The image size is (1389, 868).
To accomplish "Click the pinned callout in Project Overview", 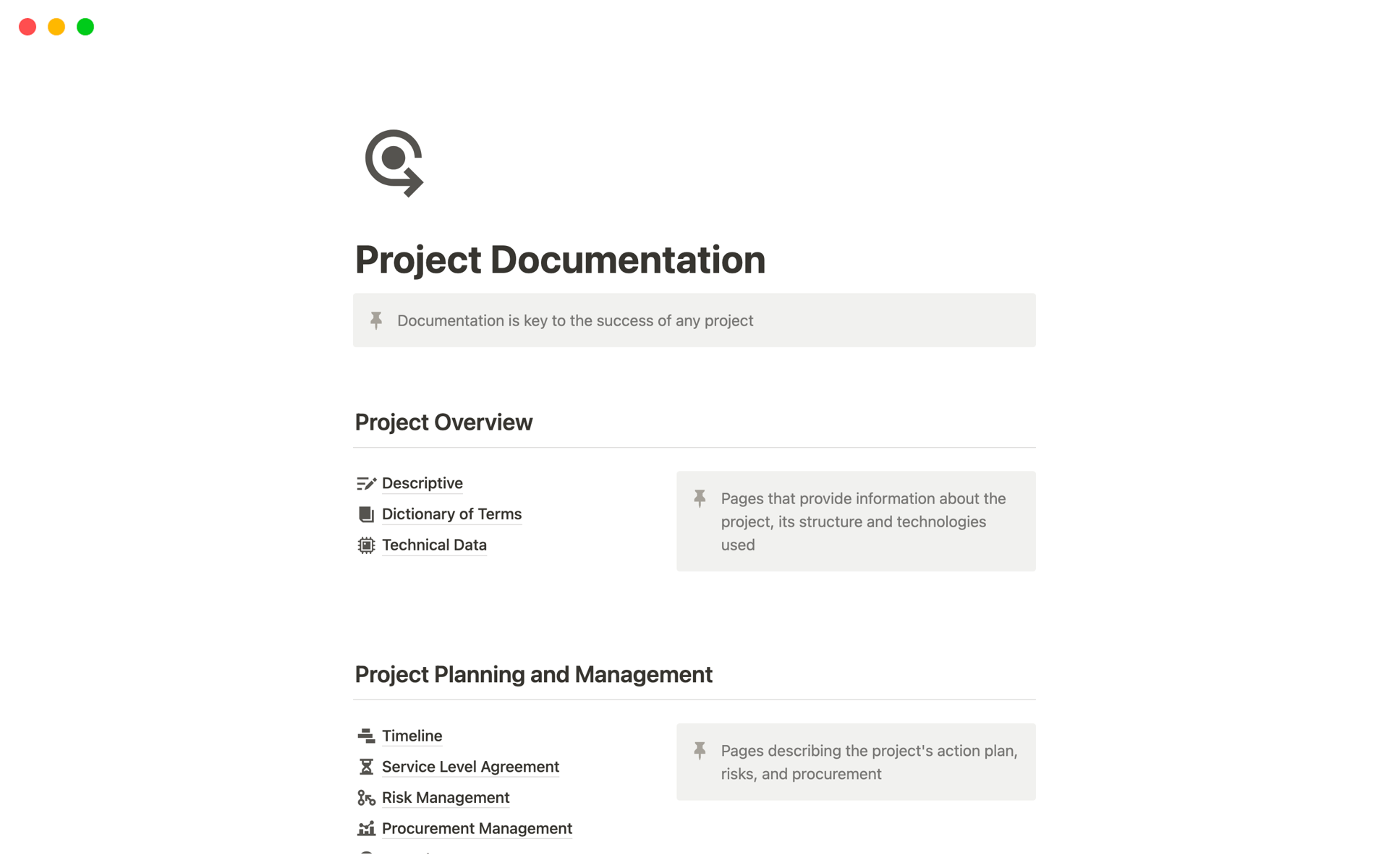I will pos(856,519).
